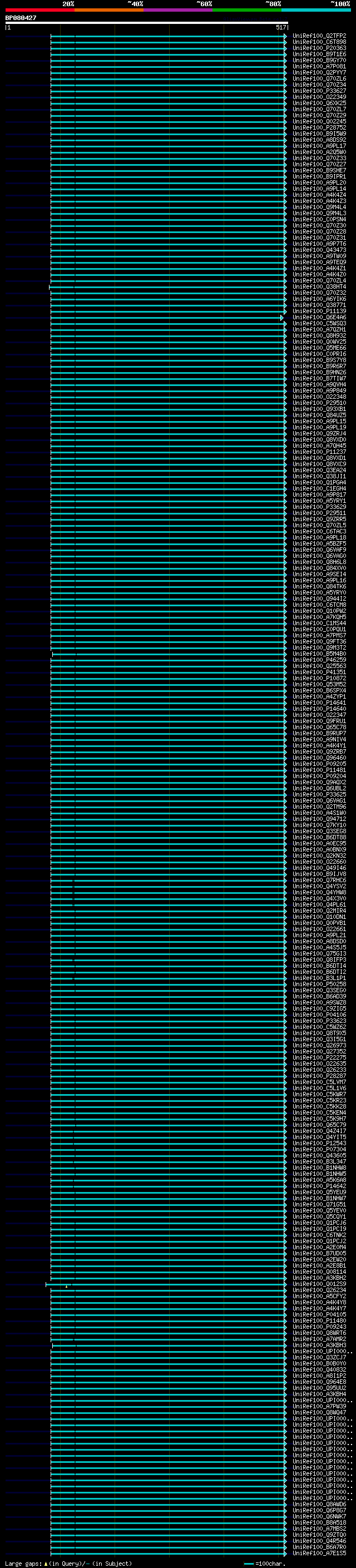Click UniRef100_A7E1S5 label
The image size is (356, 1568).
(319, 1554)
